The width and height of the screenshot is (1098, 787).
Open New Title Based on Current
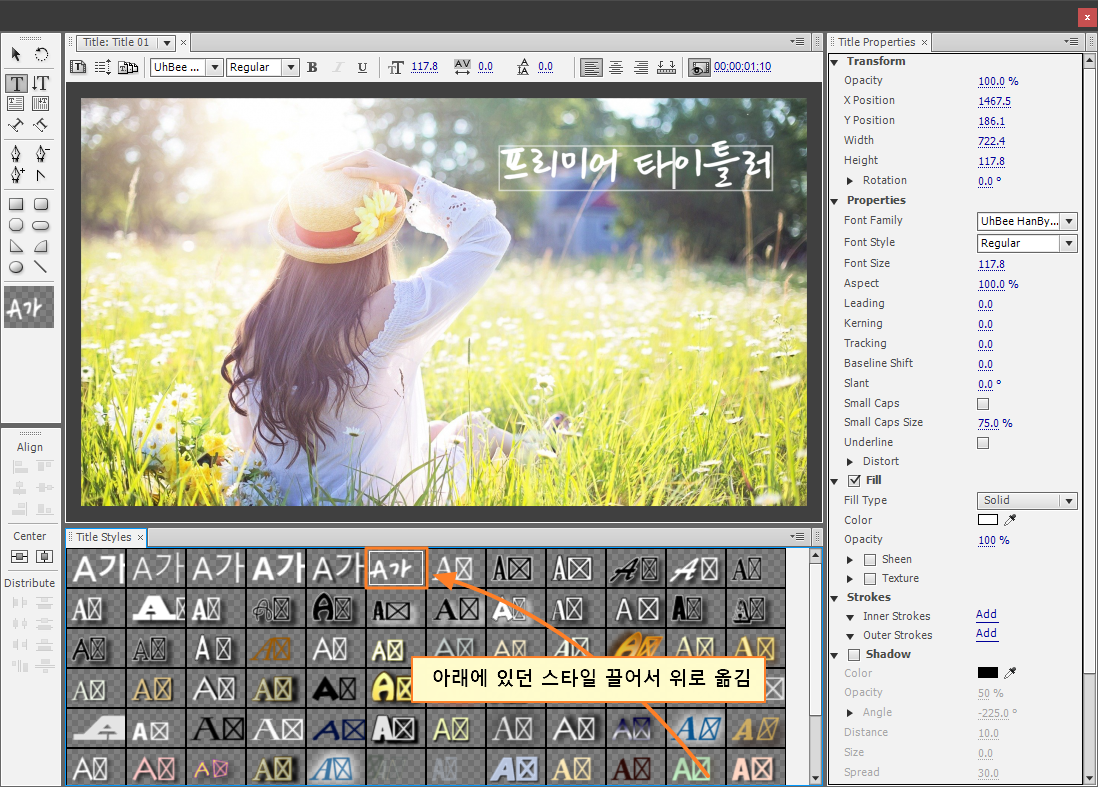coord(78,67)
